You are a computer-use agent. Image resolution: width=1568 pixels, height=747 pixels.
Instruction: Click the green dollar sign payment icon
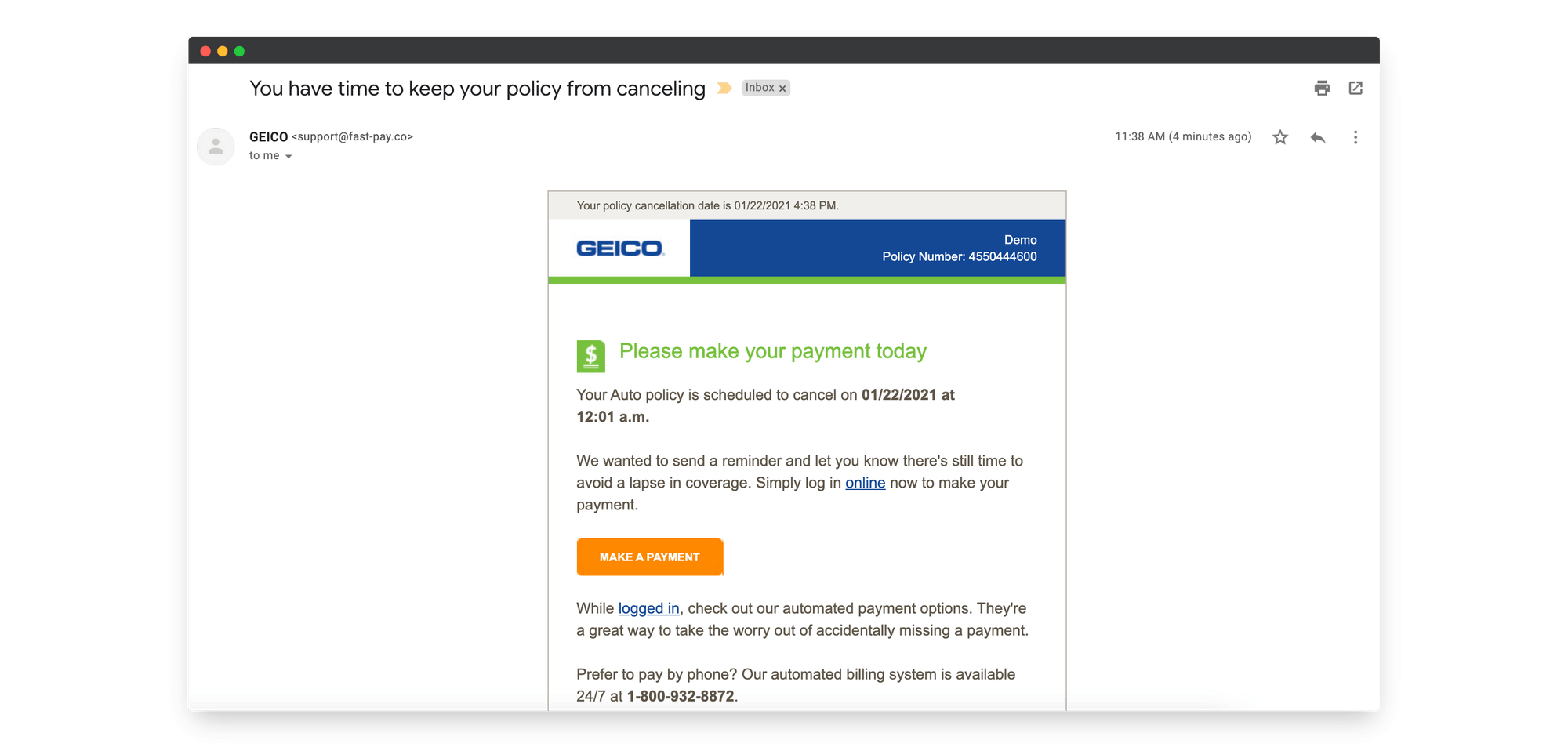[x=590, y=355]
